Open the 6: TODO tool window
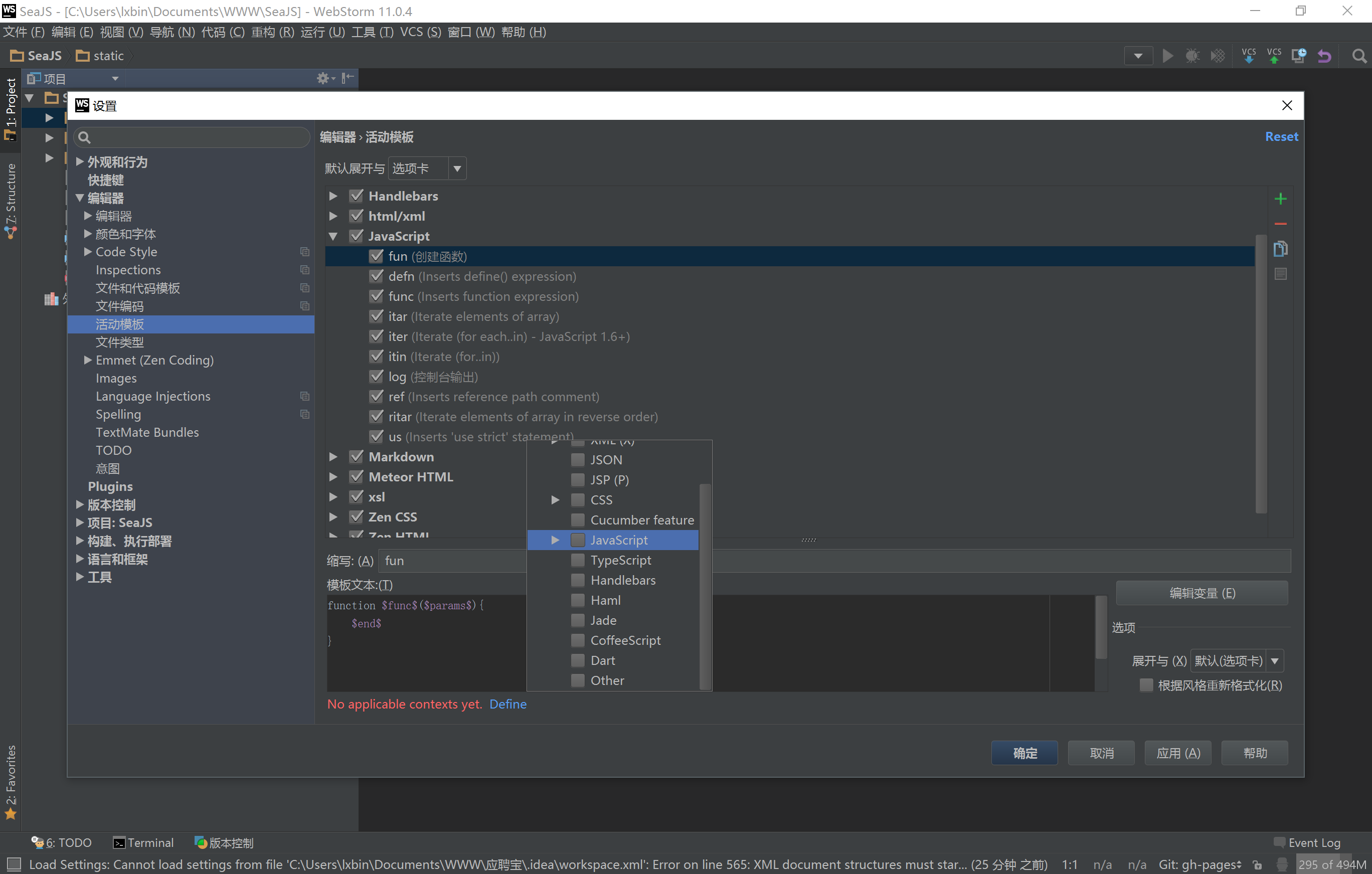 (62, 843)
